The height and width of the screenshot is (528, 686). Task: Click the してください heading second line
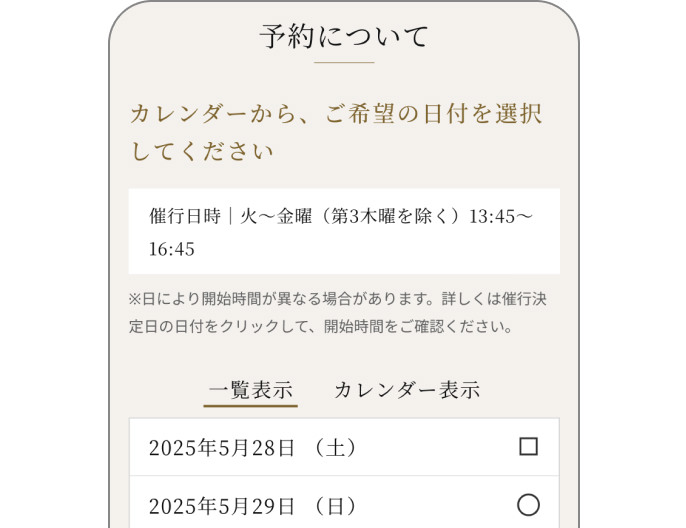click(202, 153)
